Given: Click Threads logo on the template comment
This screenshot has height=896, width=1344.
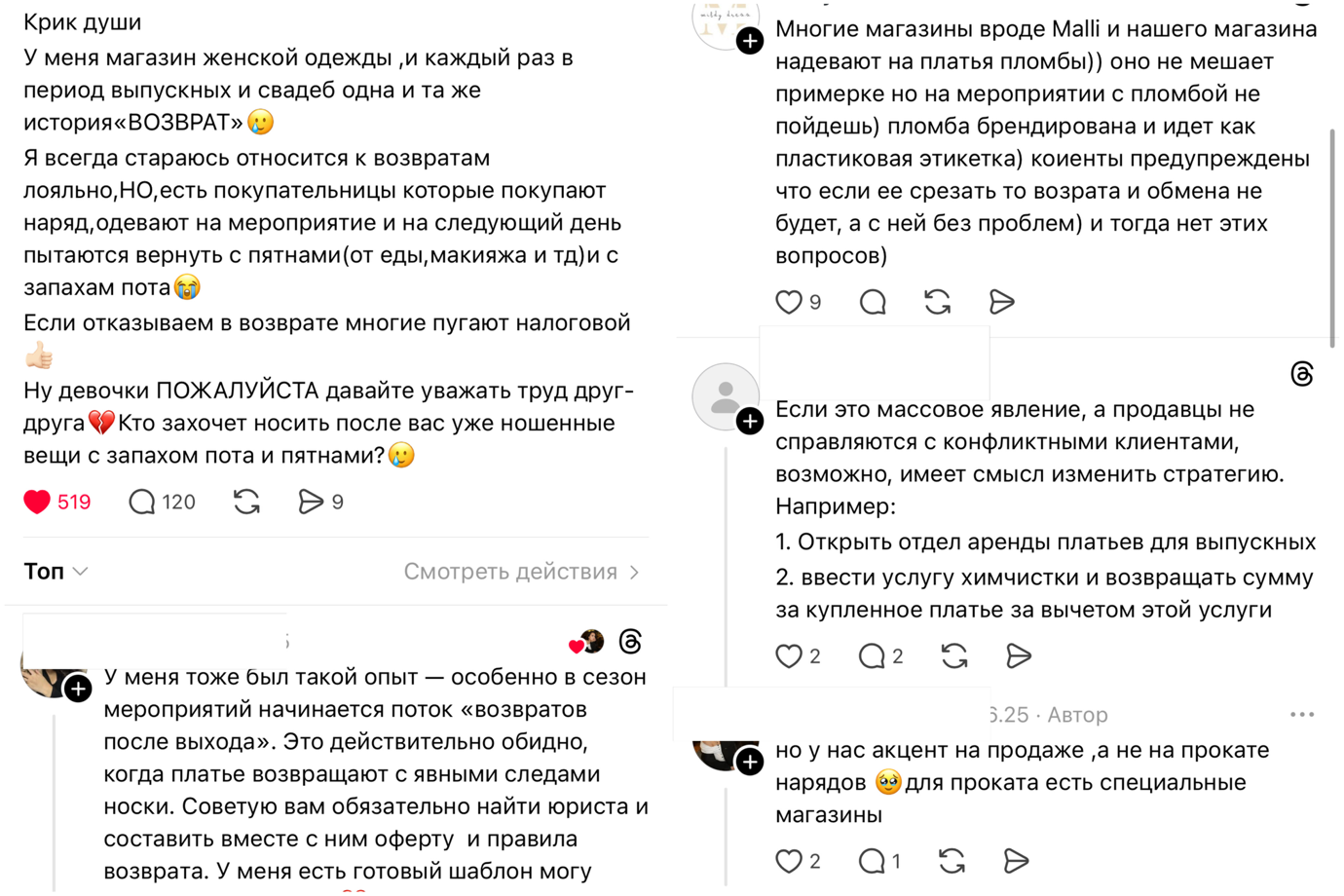Looking at the screenshot, I should 630,642.
